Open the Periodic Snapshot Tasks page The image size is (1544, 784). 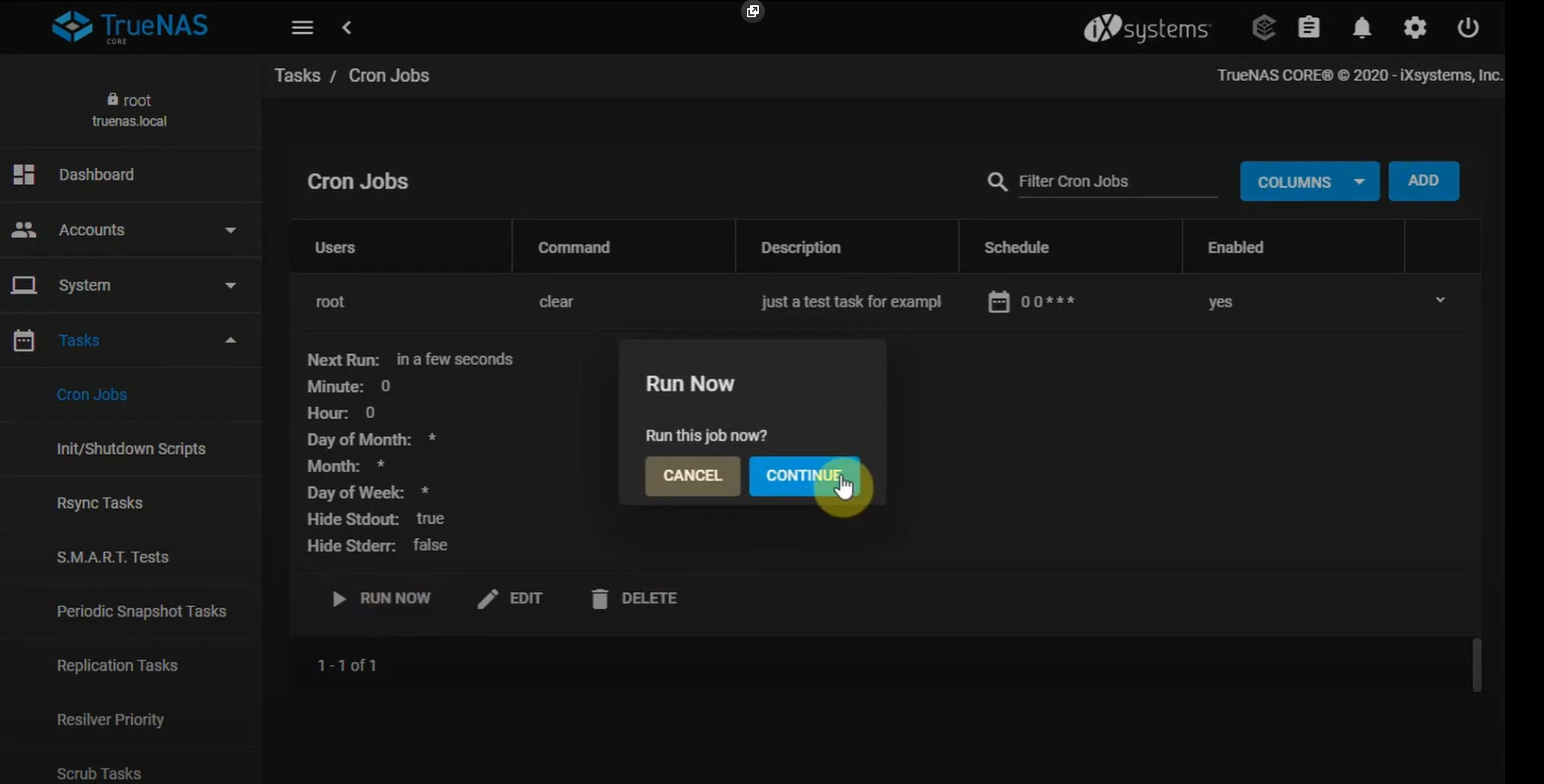142,611
